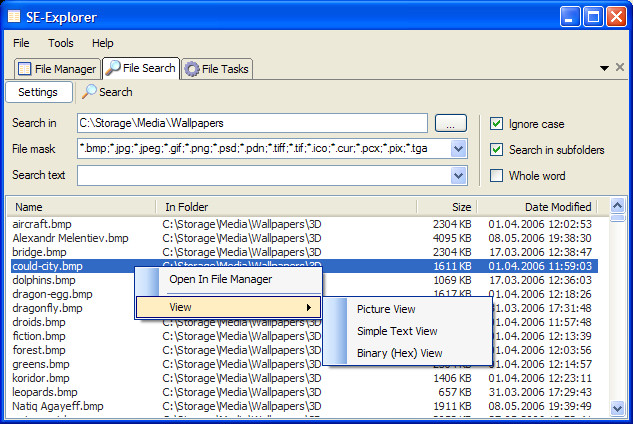Image resolution: width=633 pixels, height=424 pixels.
Task: Enable the Whole word checkbox
Action: 496,176
